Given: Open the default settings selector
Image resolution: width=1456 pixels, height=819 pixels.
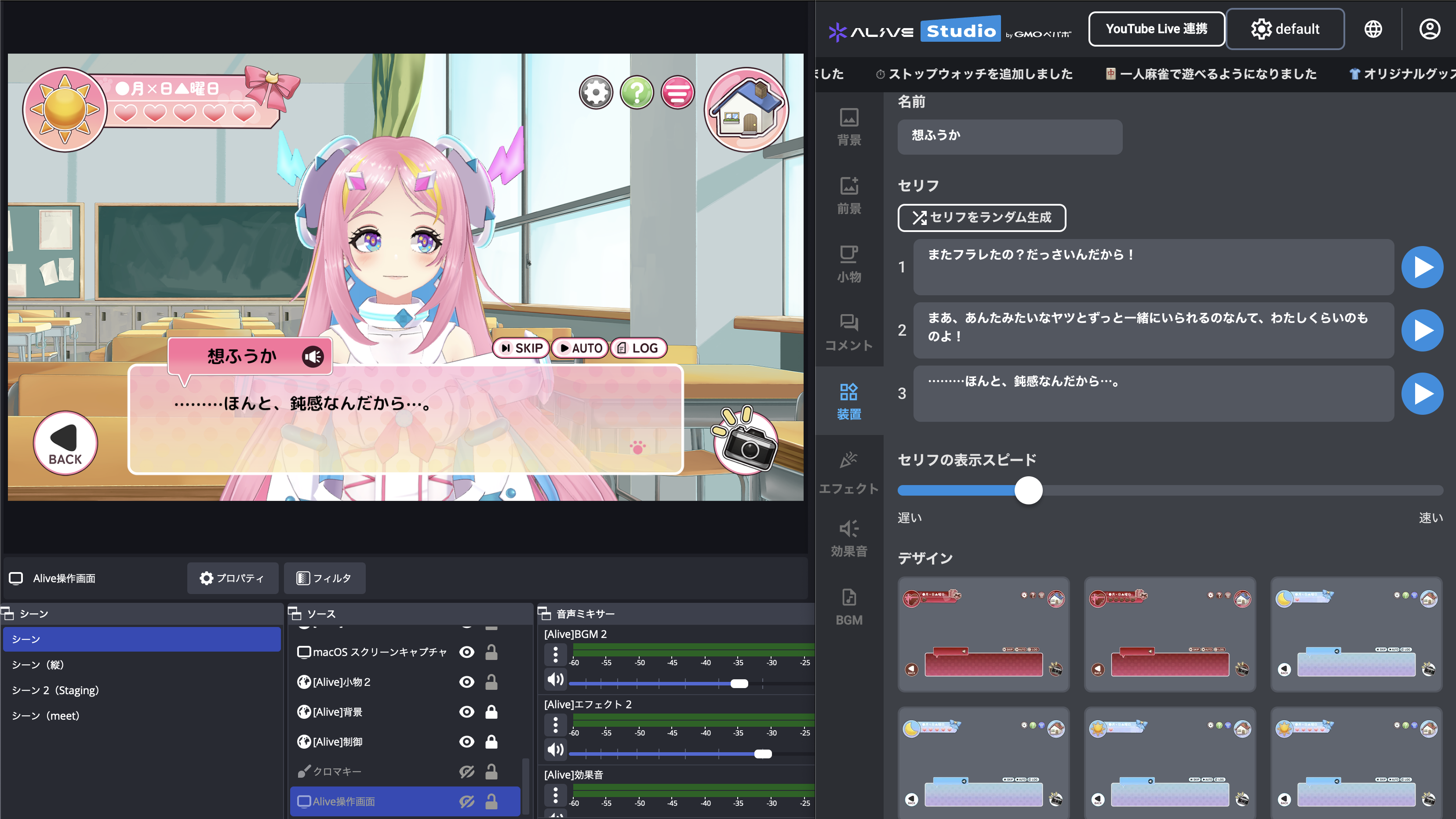Looking at the screenshot, I should [1285, 29].
